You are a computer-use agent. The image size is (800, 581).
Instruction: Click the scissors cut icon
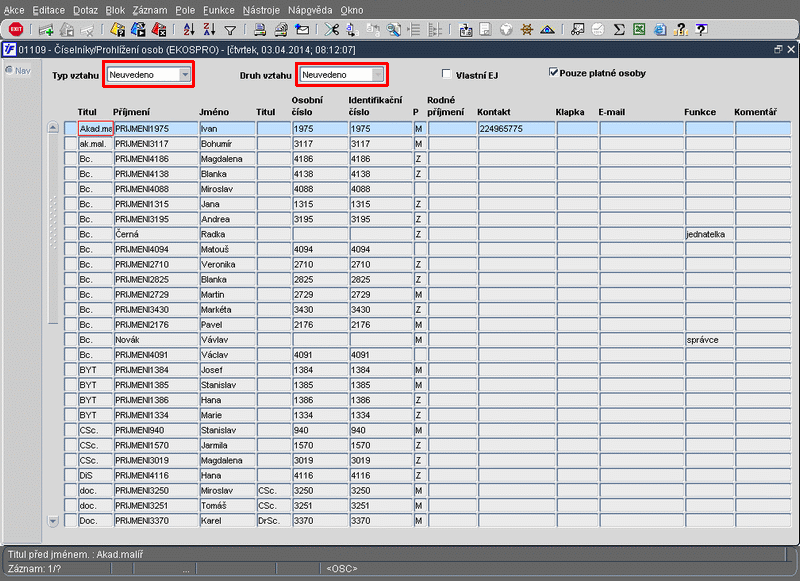pyautogui.click(x=332, y=30)
